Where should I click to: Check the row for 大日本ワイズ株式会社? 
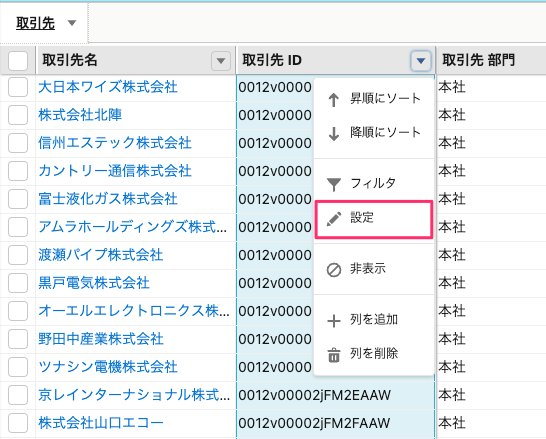pyautogui.click(x=18, y=87)
